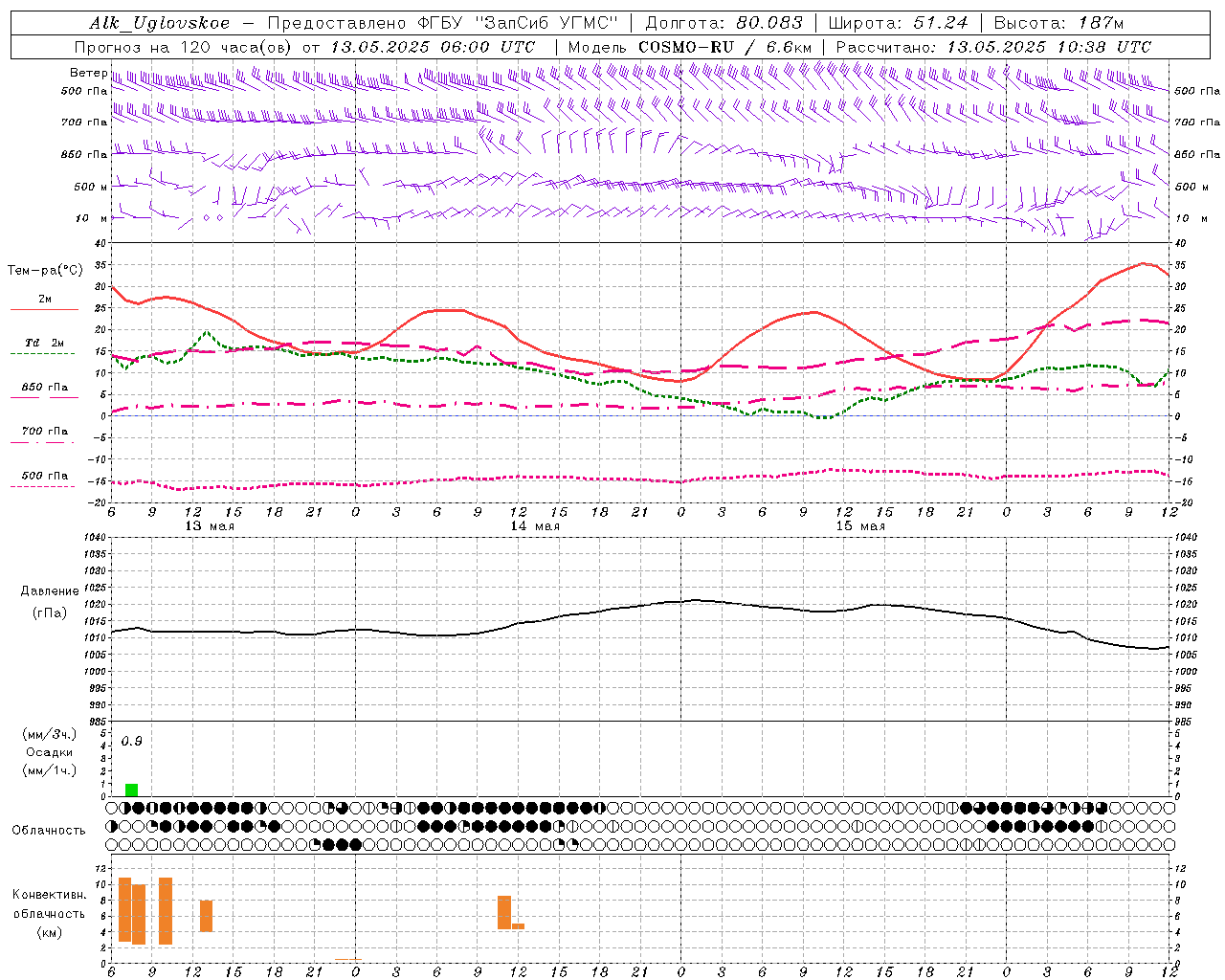Click the convective cloud bar at 13 May 13h
Image resolution: width=1225 pixels, height=980 pixels.
[x=207, y=916]
